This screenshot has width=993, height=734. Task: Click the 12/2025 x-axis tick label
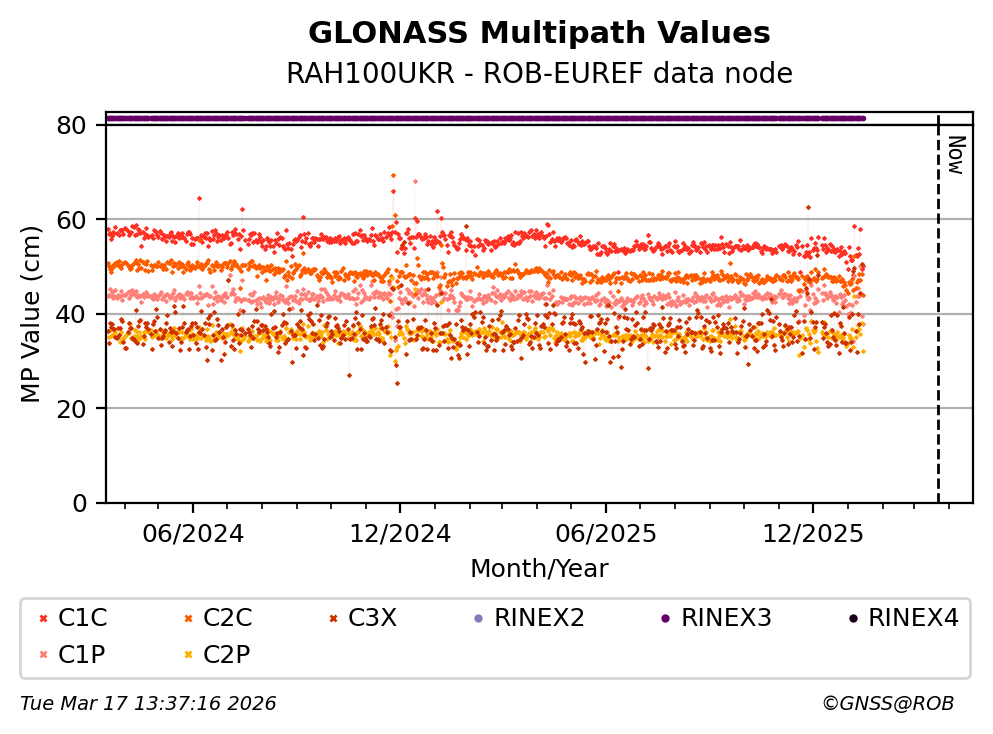pyautogui.click(x=812, y=533)
